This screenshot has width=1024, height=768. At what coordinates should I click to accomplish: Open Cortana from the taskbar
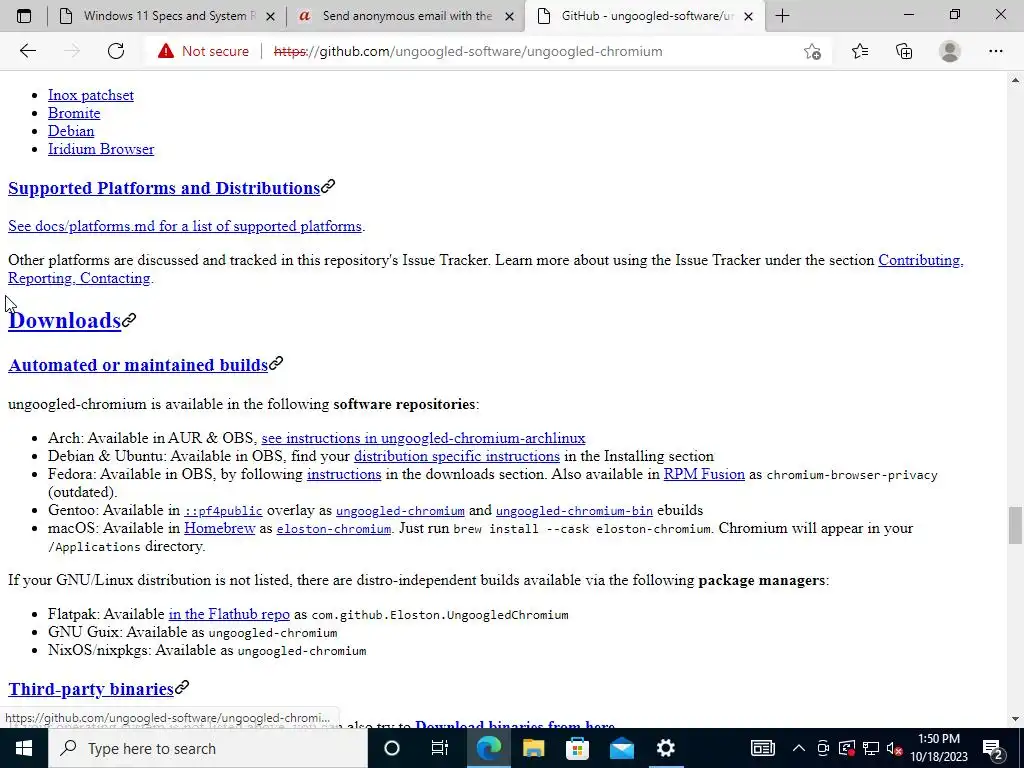[391, 748]
